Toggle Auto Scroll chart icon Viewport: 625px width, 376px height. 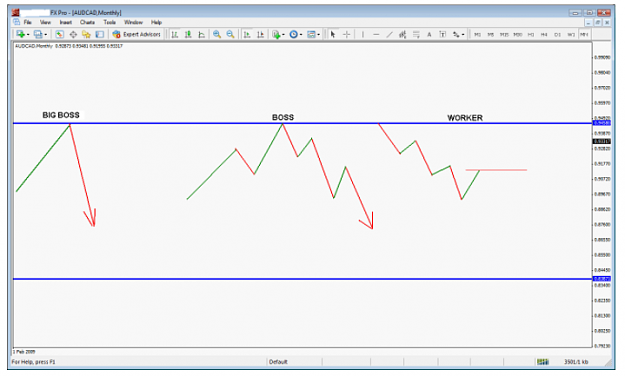[247, 34]
